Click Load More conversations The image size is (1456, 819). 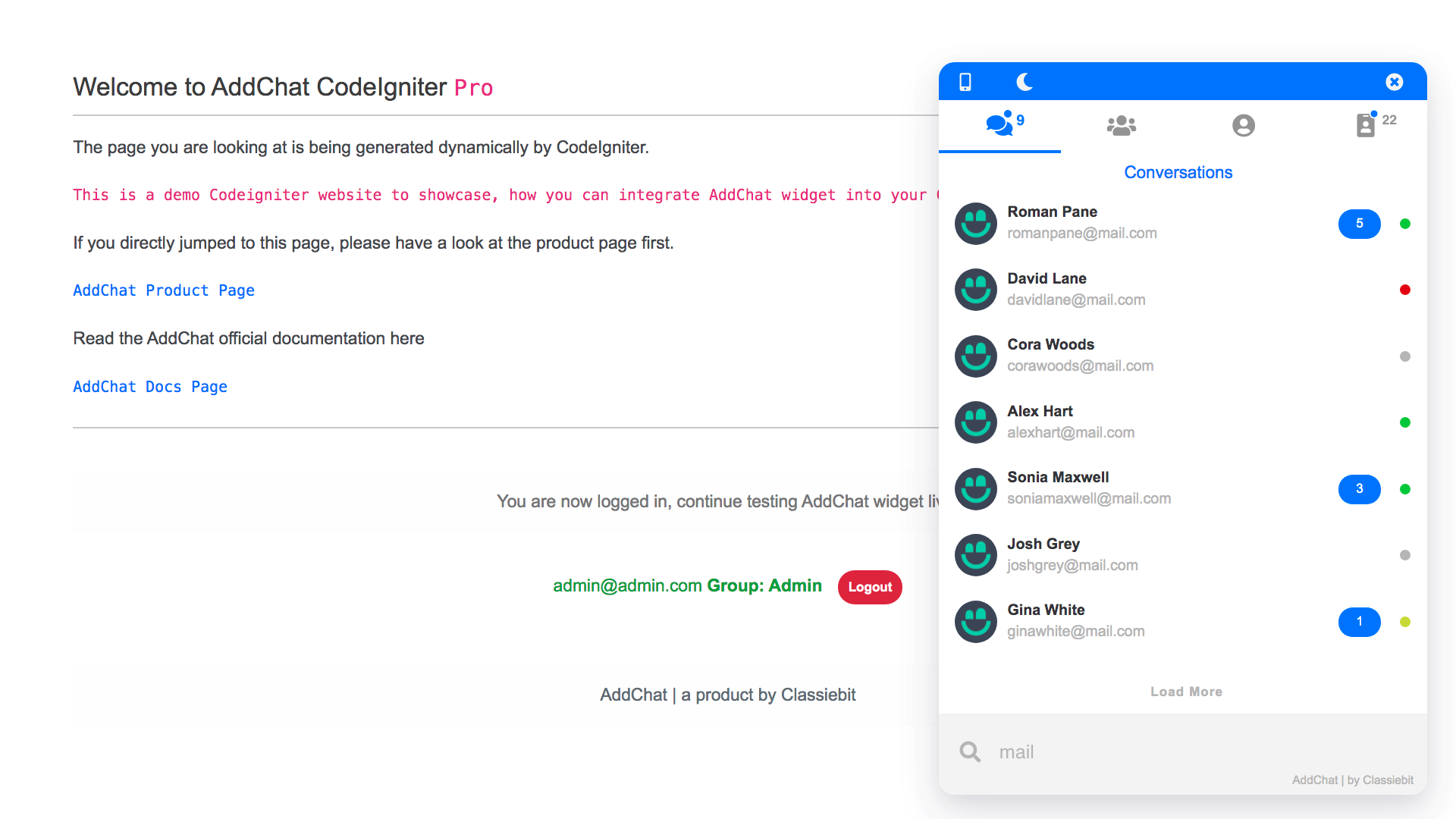[x=1186, y=692]
